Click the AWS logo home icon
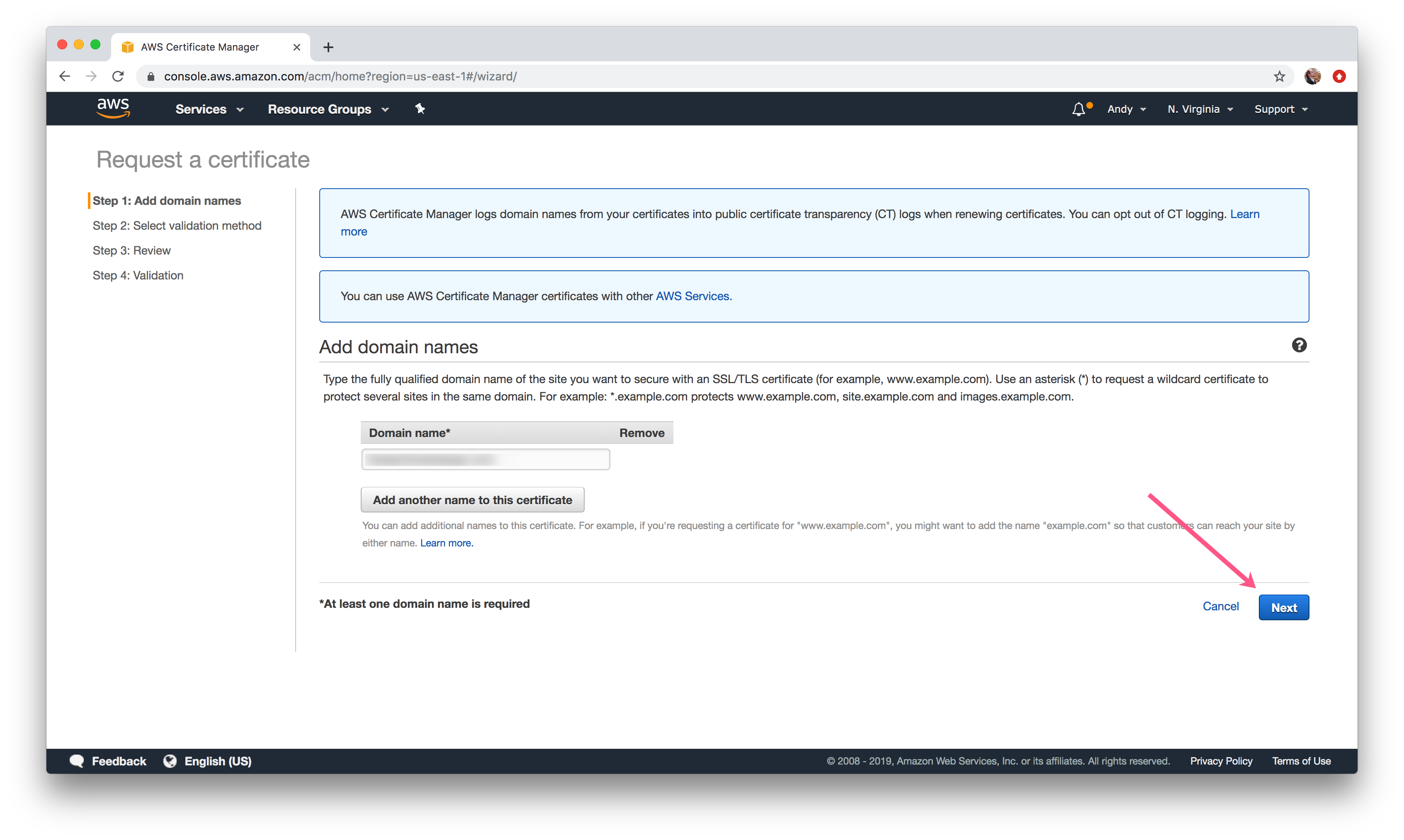Viewport: 1404px width, 840px height. pos(113,108)
